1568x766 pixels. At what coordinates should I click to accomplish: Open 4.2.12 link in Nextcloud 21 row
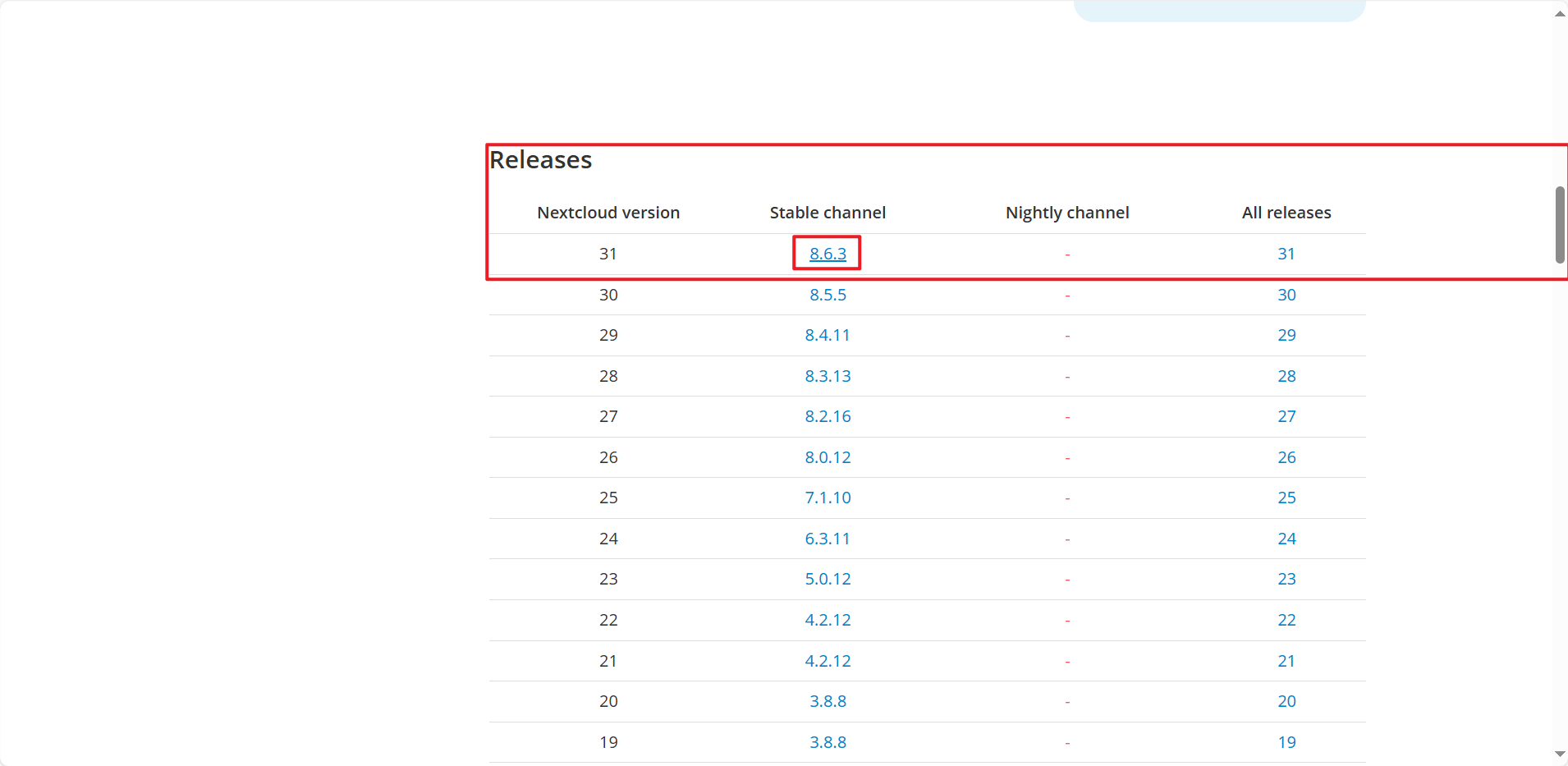(828, 661)
